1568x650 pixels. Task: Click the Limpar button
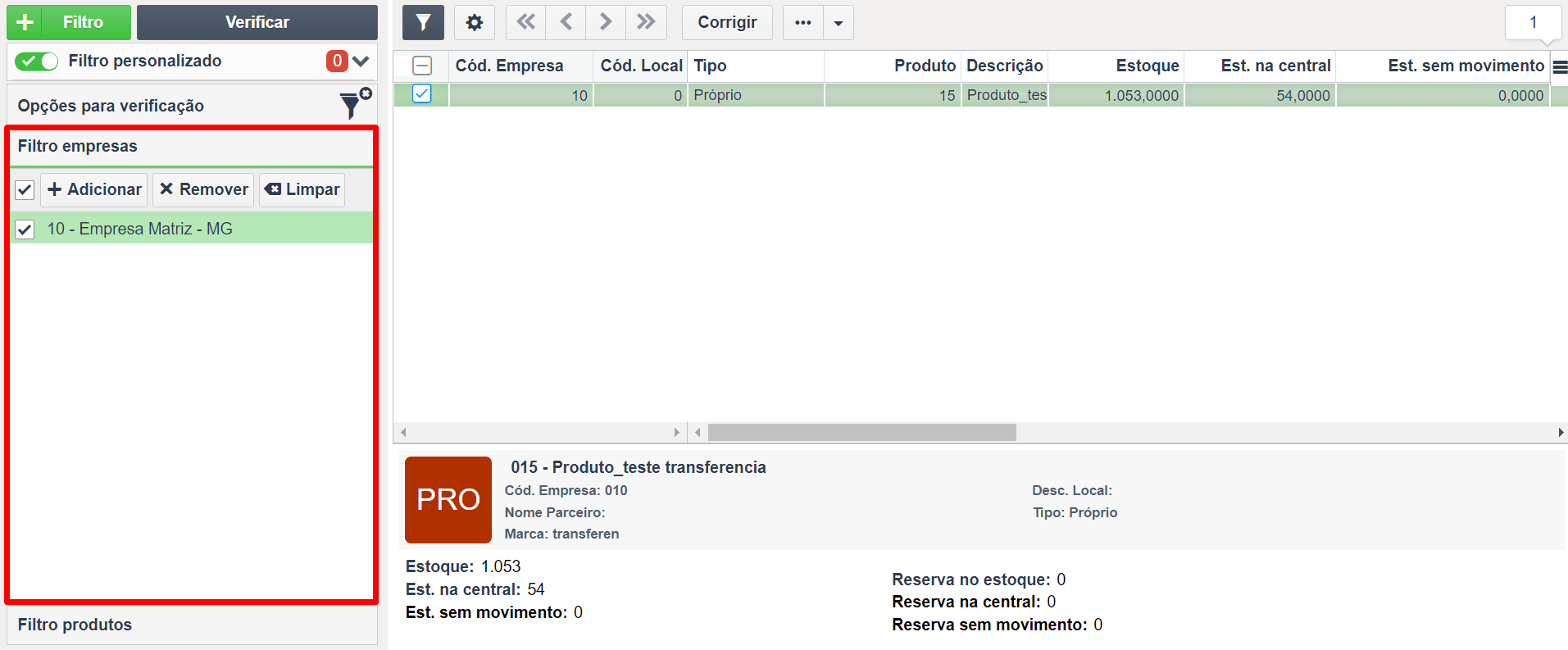(x=302, y=189)
